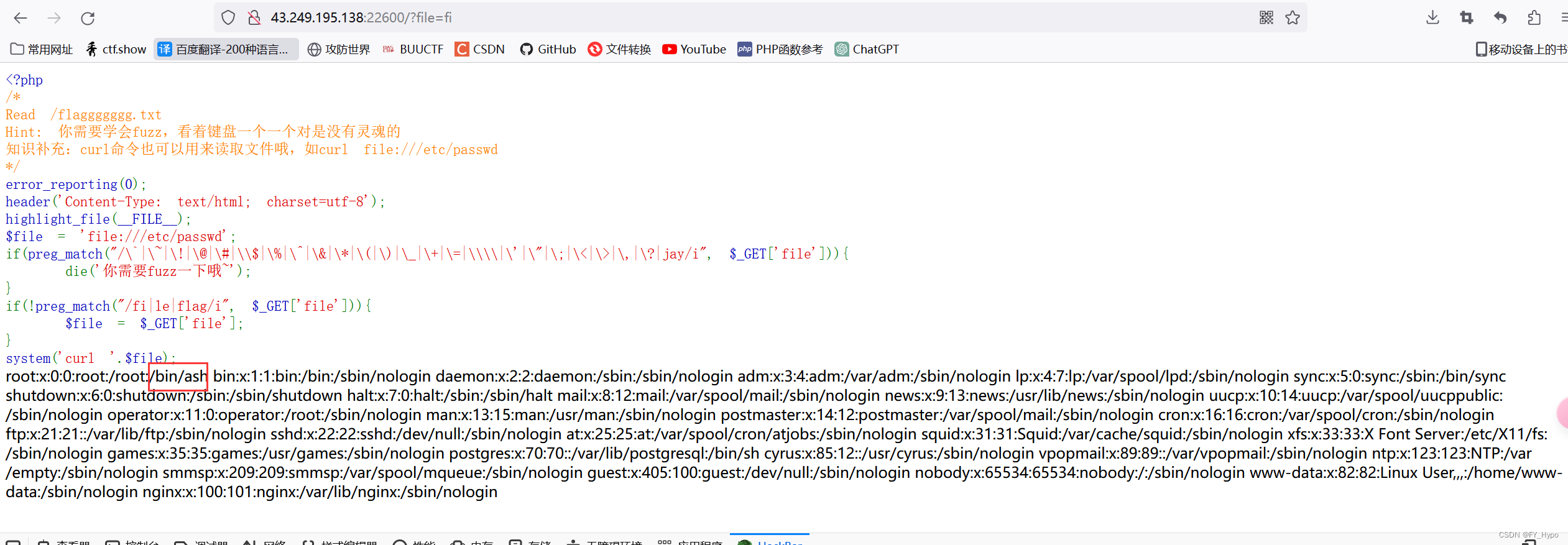This screenshot has width=1568, height=545.
Task: Click the undo arrow toolbar icon
Action: 1500,17
